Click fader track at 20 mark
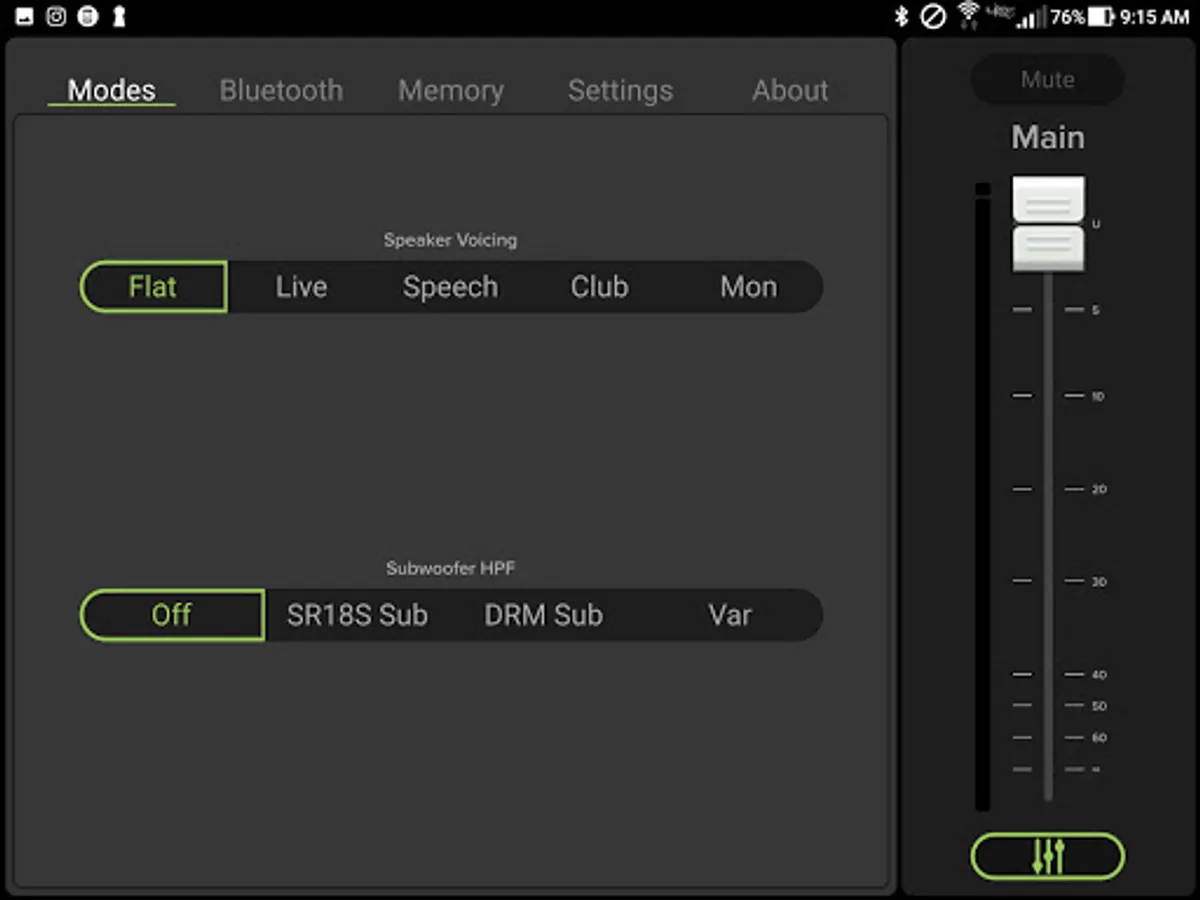This screenshot has height=900, width=1200. [x=1048, y=489]
